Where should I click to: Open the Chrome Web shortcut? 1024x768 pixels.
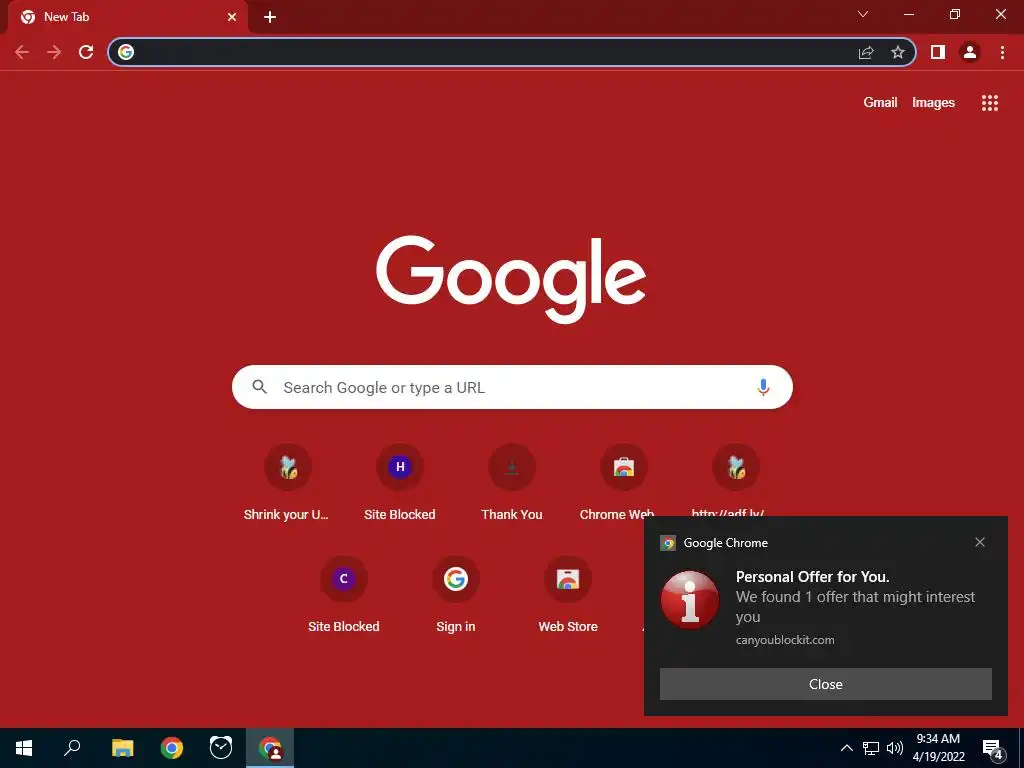pyautogui.click(x=624, y=480)
